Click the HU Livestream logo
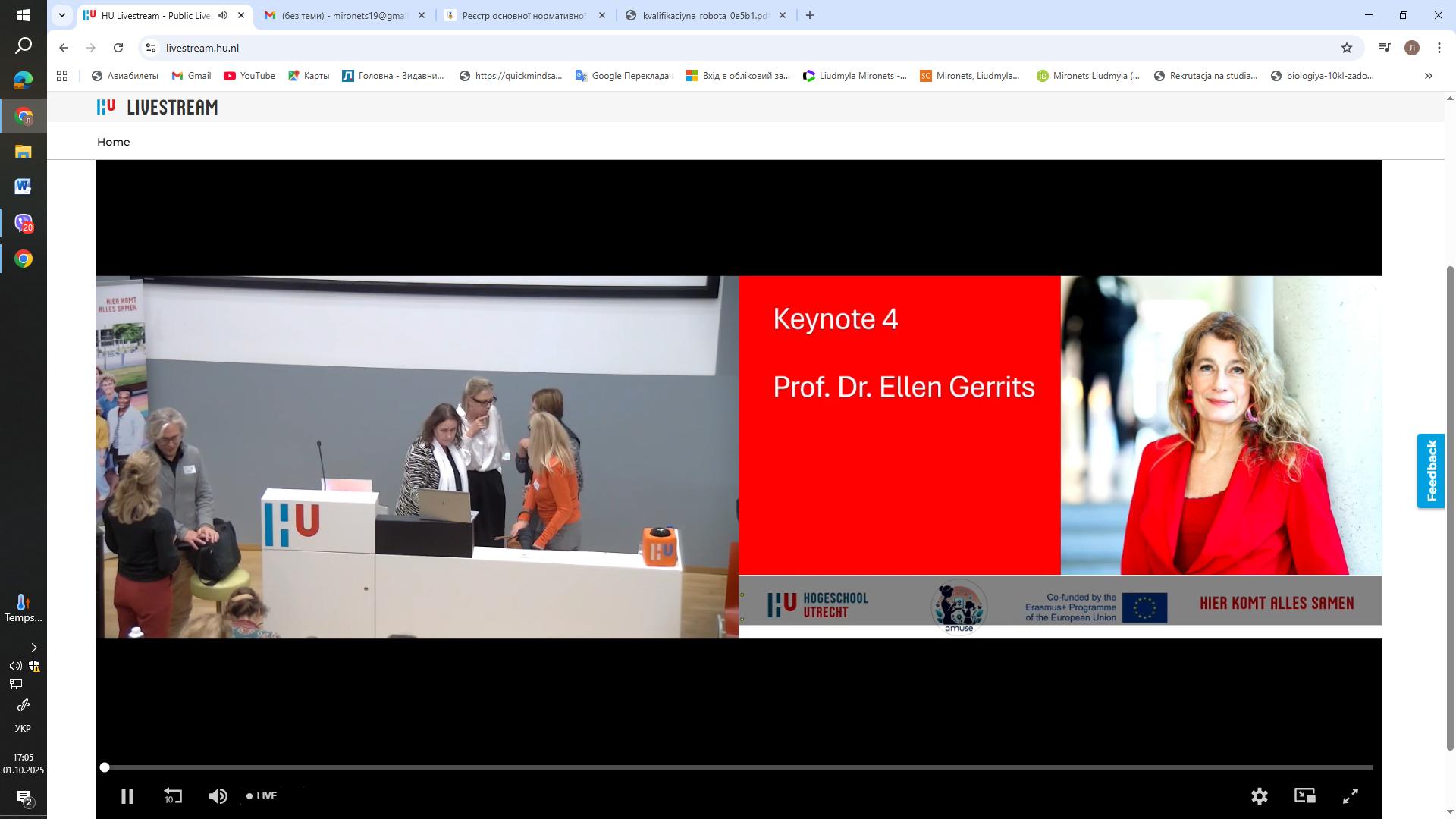1456x819 pixels. pos(157,108)
